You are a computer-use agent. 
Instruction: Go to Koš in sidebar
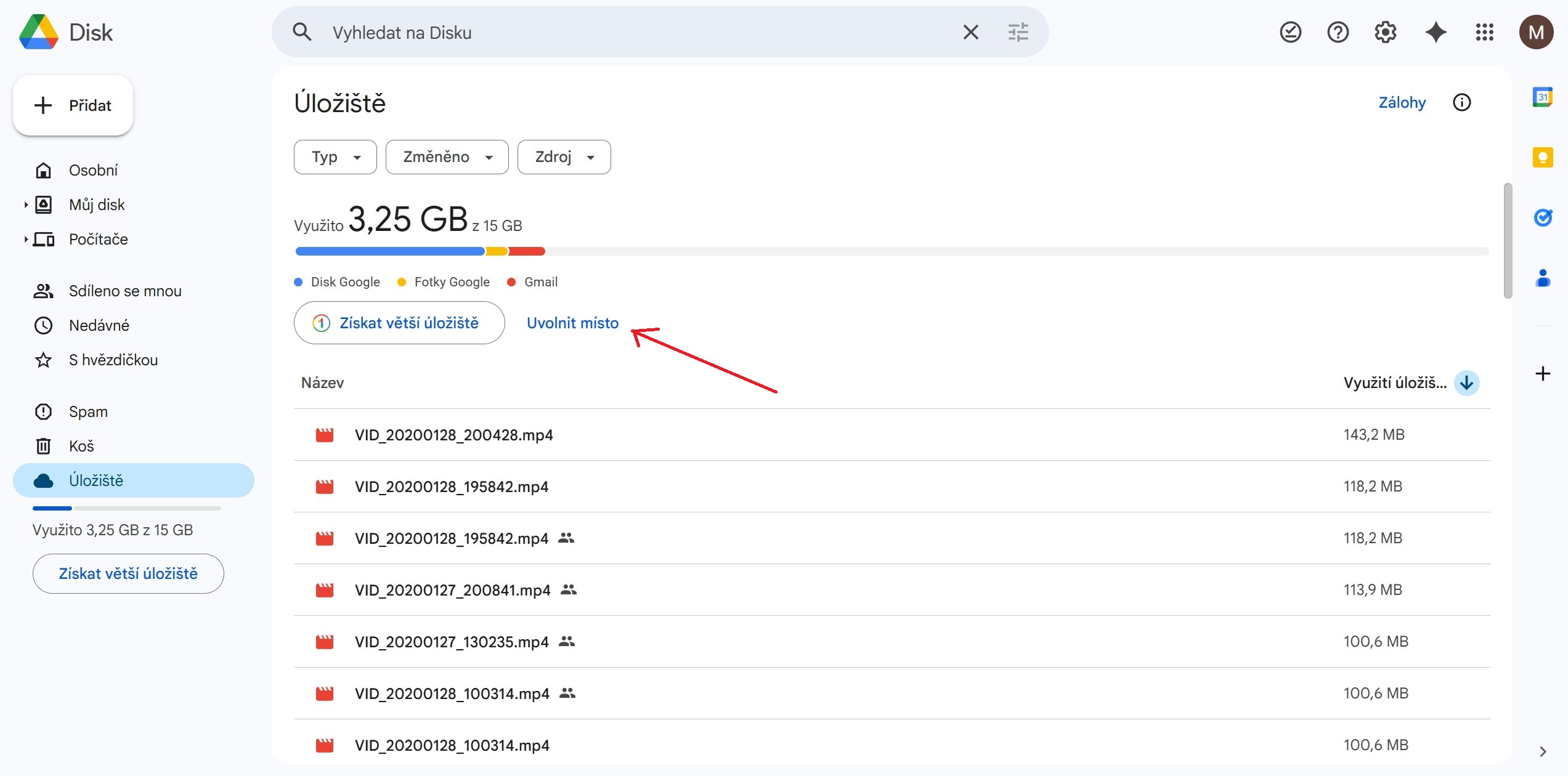[x=81, y=446]
